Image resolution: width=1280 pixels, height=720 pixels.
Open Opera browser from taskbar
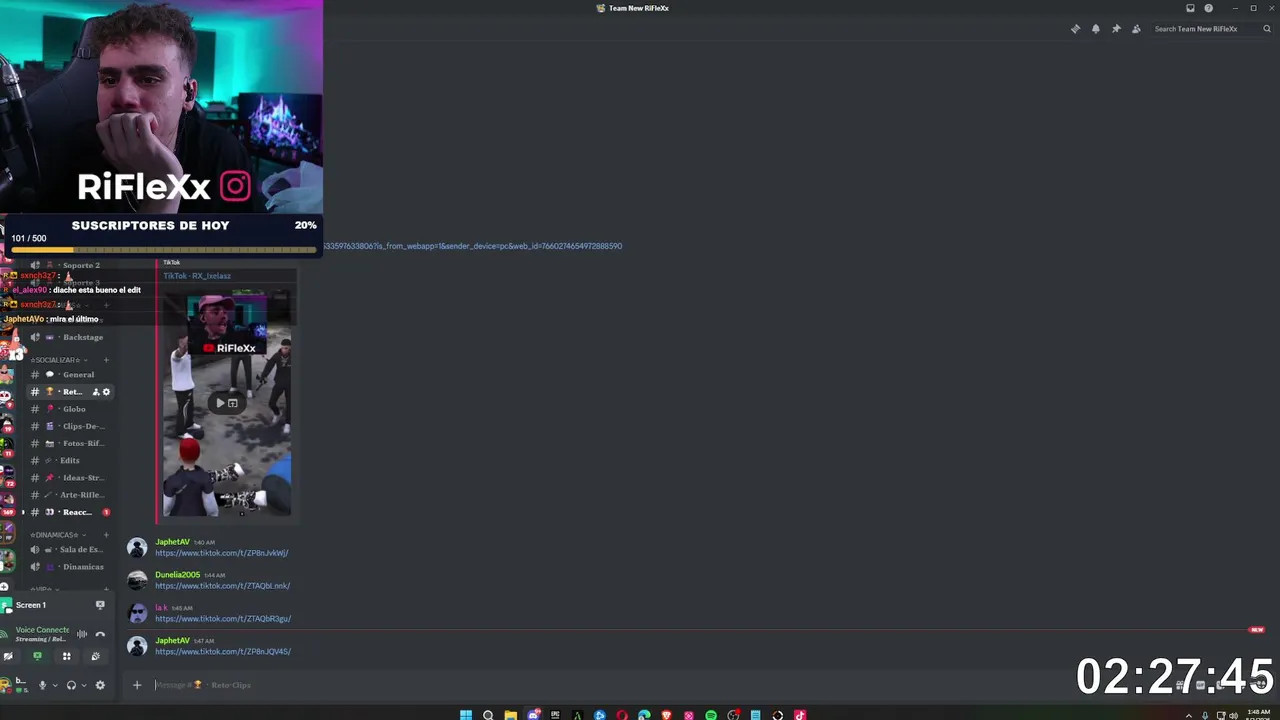tap(622, 715)
